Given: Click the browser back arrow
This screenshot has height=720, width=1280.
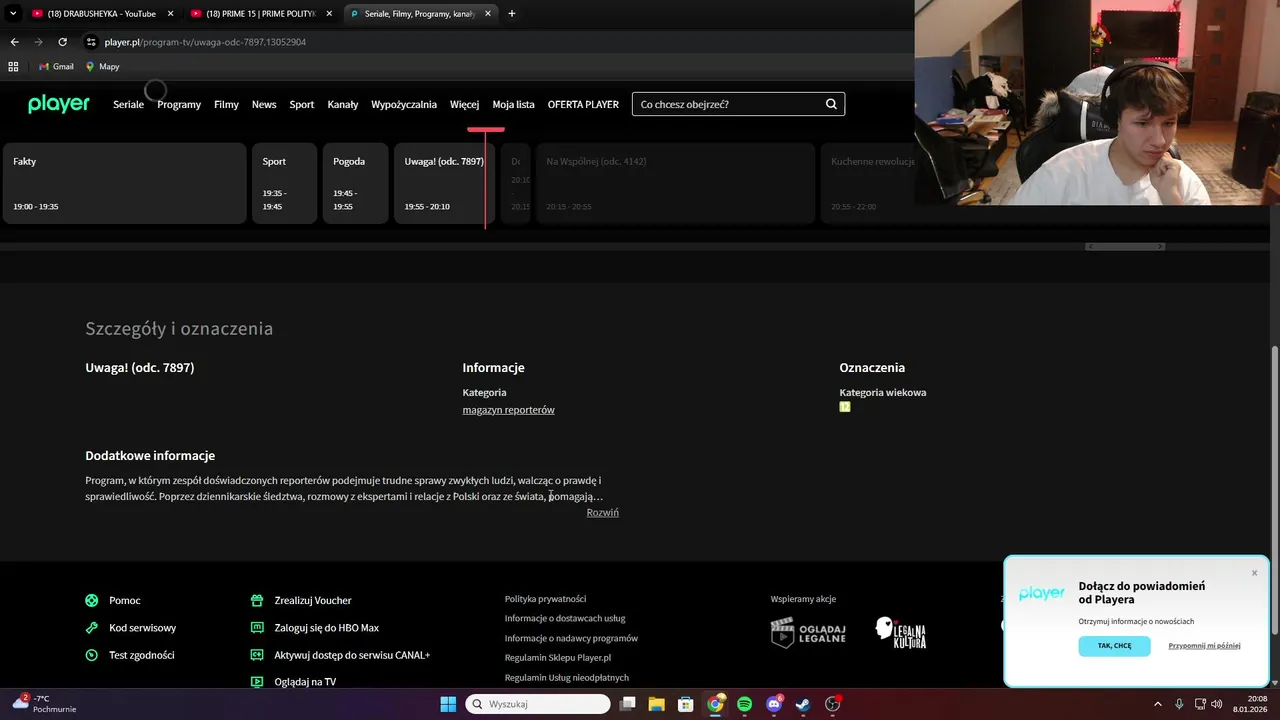Looking at the screenshot, I should pos(14,42).
